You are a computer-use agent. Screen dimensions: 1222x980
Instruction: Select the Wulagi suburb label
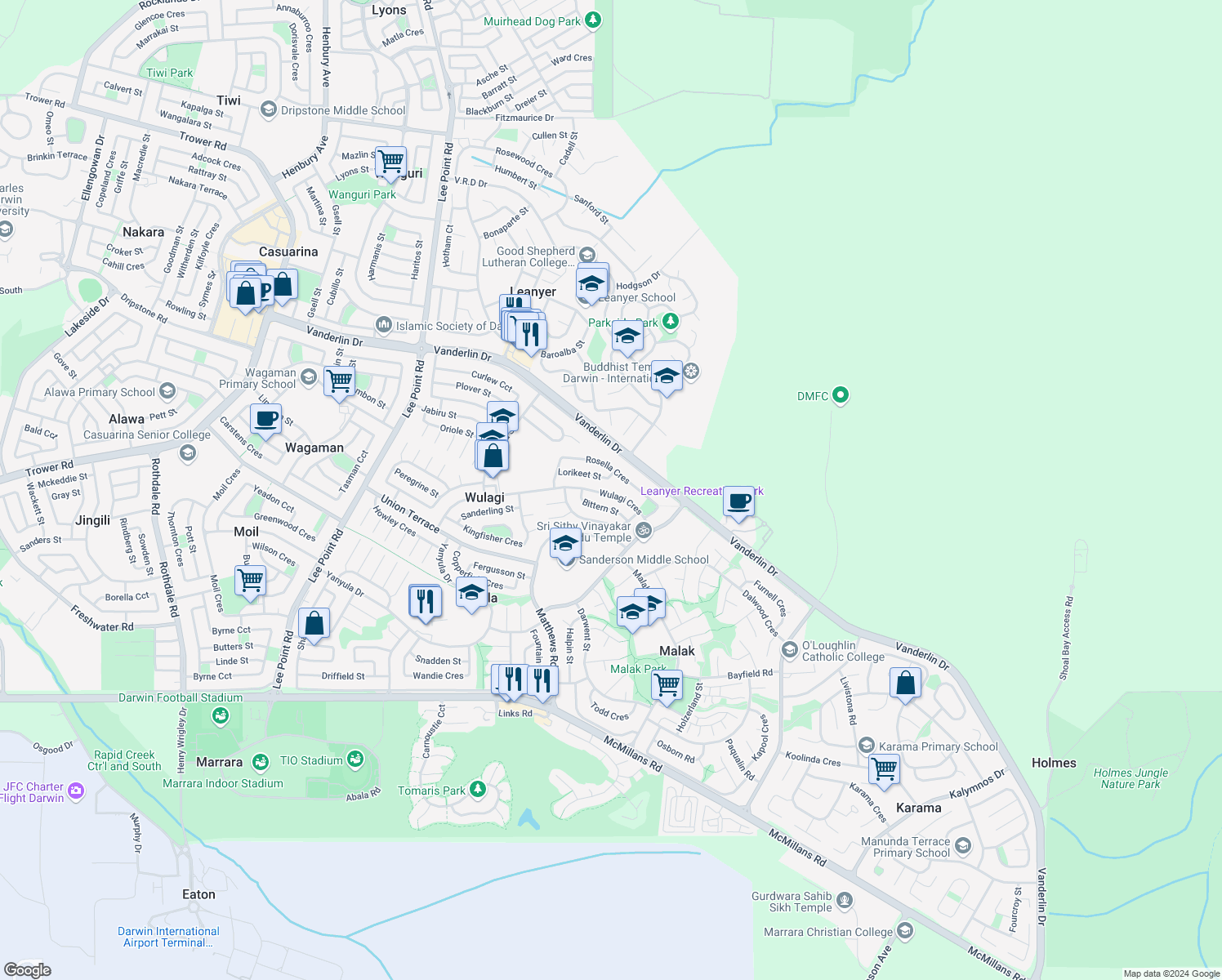[484, 497]
